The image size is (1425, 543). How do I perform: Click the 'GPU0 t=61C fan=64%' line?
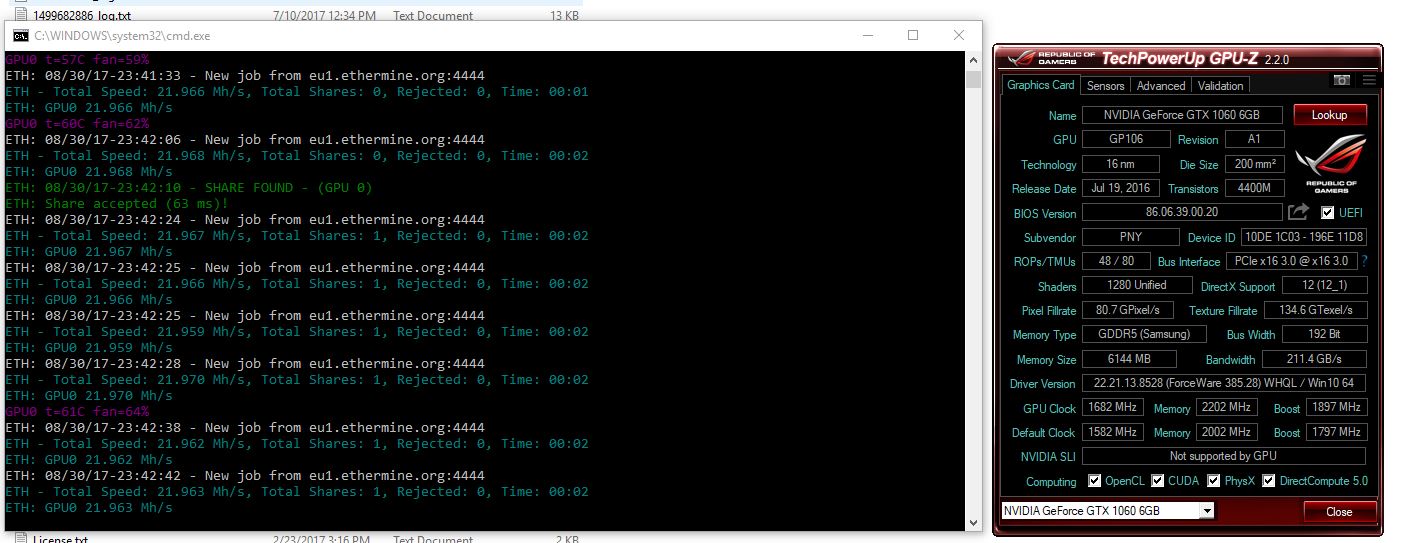point(77,412)
